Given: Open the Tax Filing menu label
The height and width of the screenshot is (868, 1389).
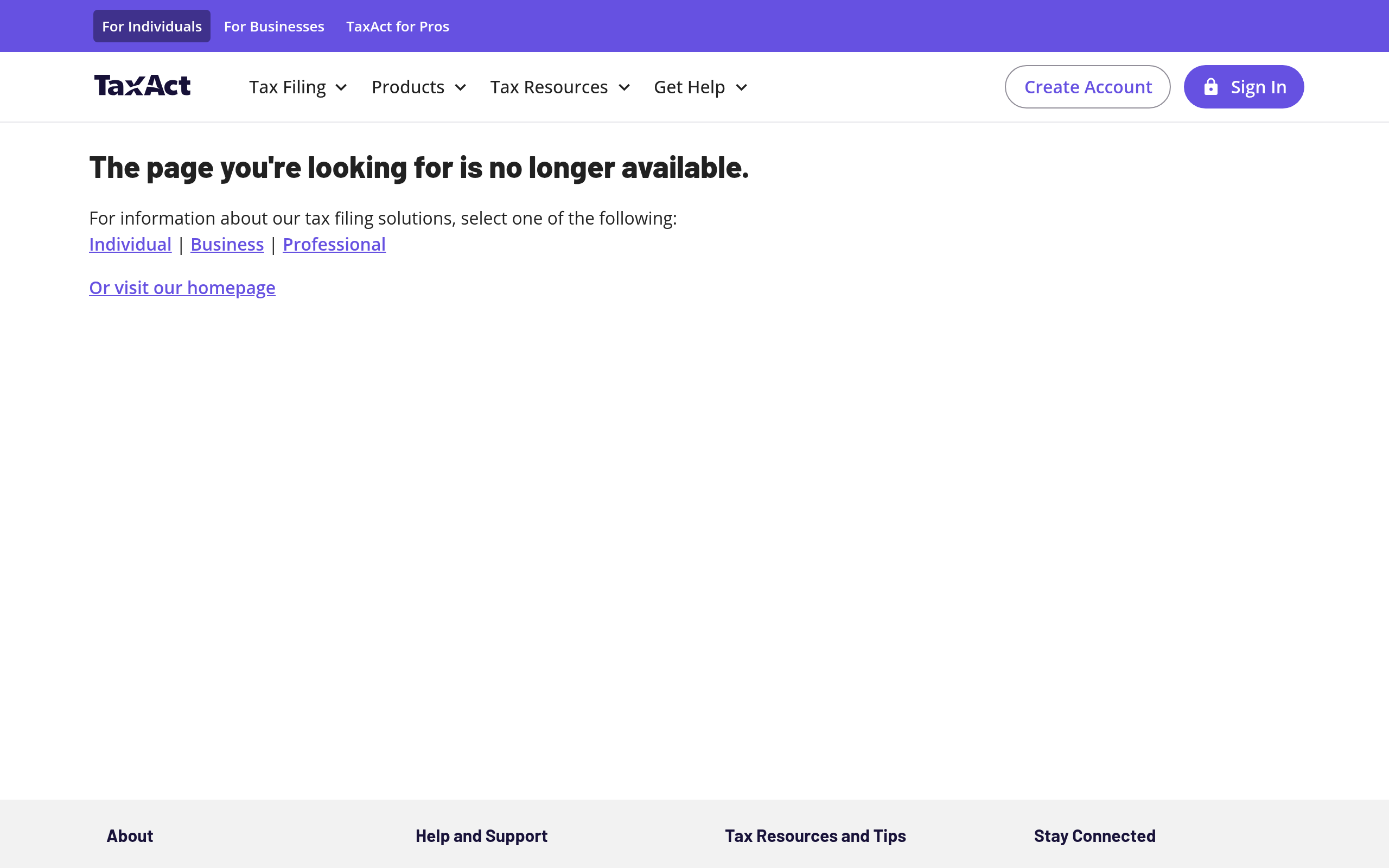Looking at the screenshot, I should pos(287,87).
